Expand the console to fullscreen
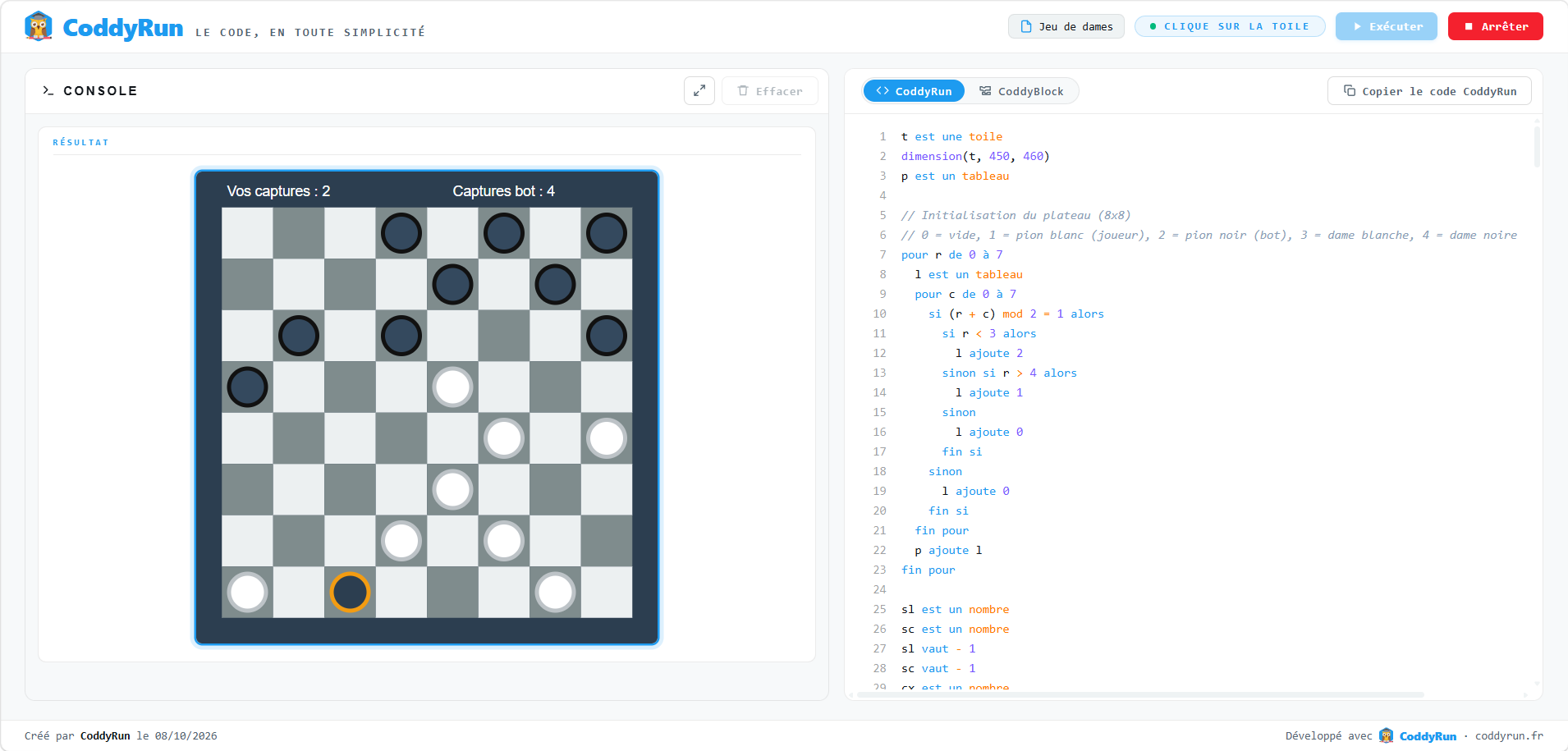The width and height of the screenshot is (1568, 751). [x=699, y=91]
